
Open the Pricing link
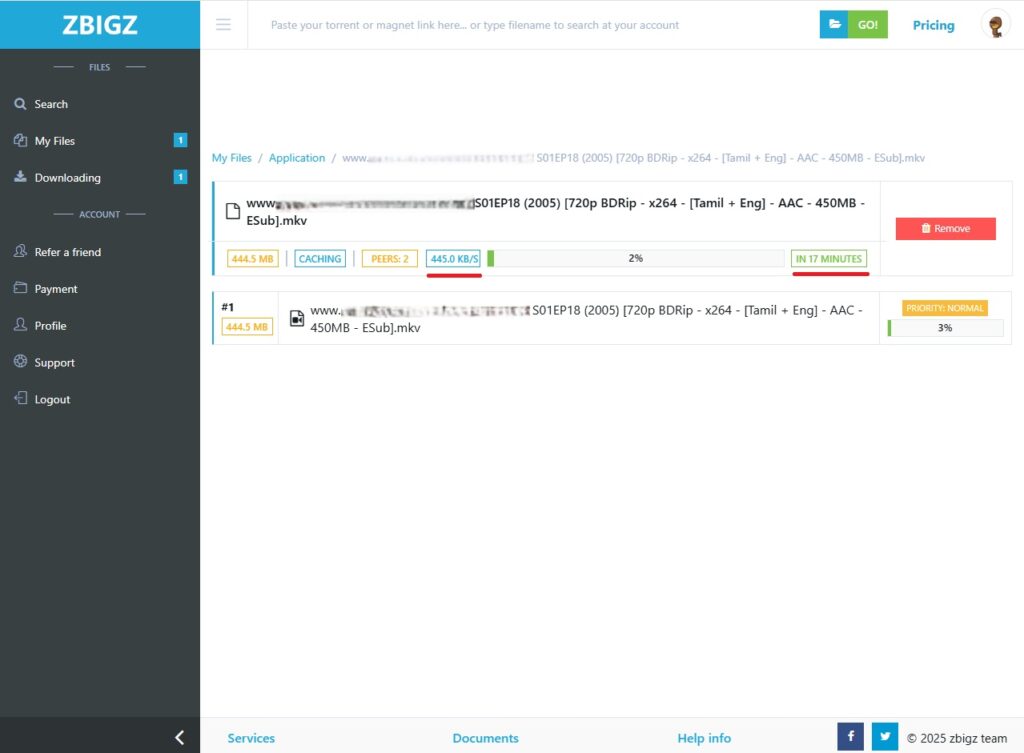(933, 25)
